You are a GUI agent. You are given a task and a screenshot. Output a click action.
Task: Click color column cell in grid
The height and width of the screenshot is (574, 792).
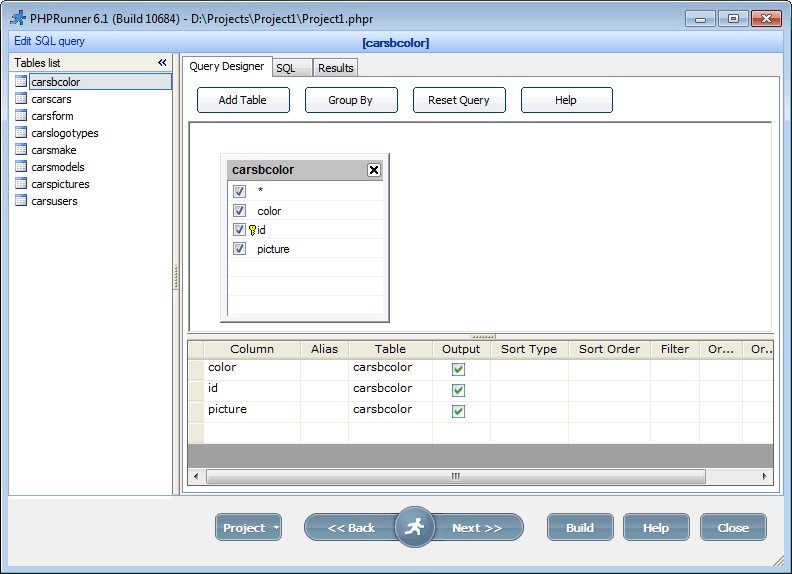(x=252, y=369)
